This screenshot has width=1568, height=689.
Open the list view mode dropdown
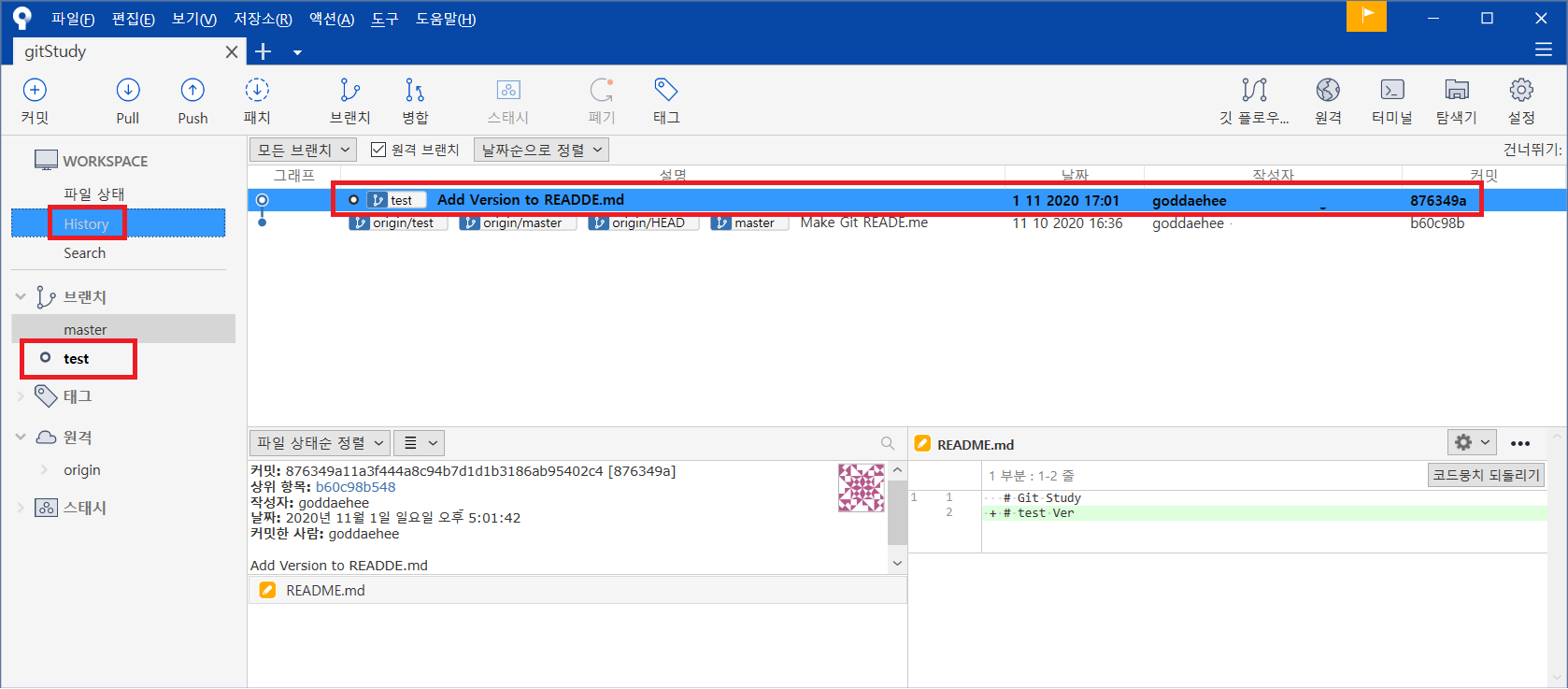tap(419, 443)
